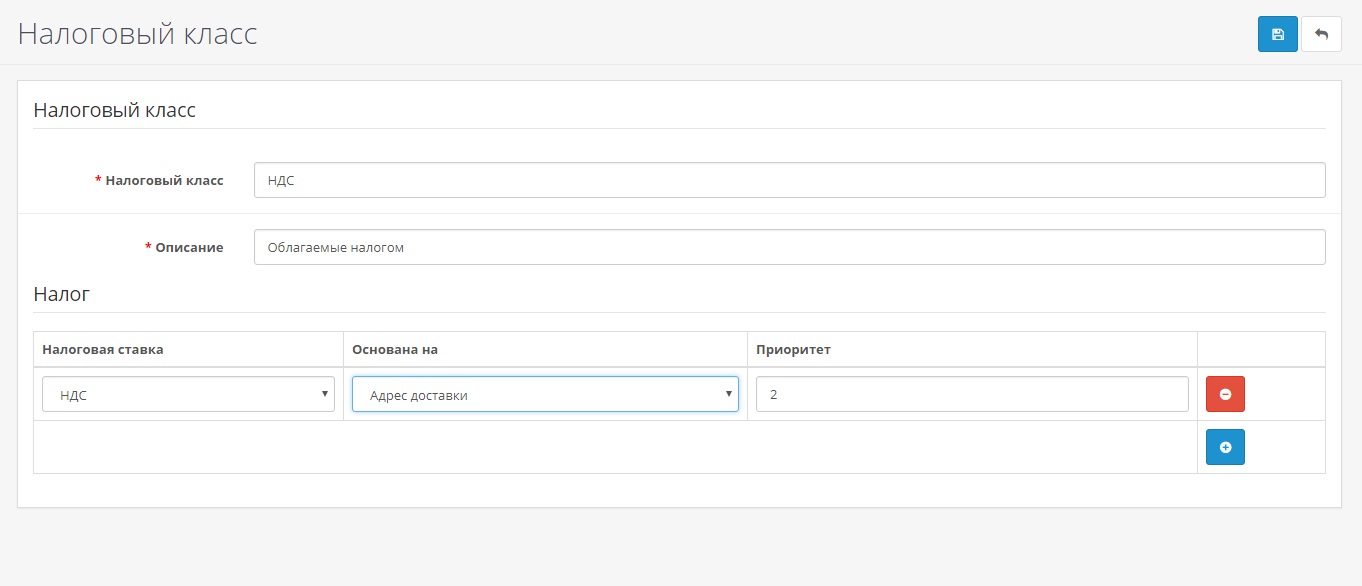This screenshot has width=1362, height=586.
Task: Select the Приоритет input containing 2
Action: (971, 395)
